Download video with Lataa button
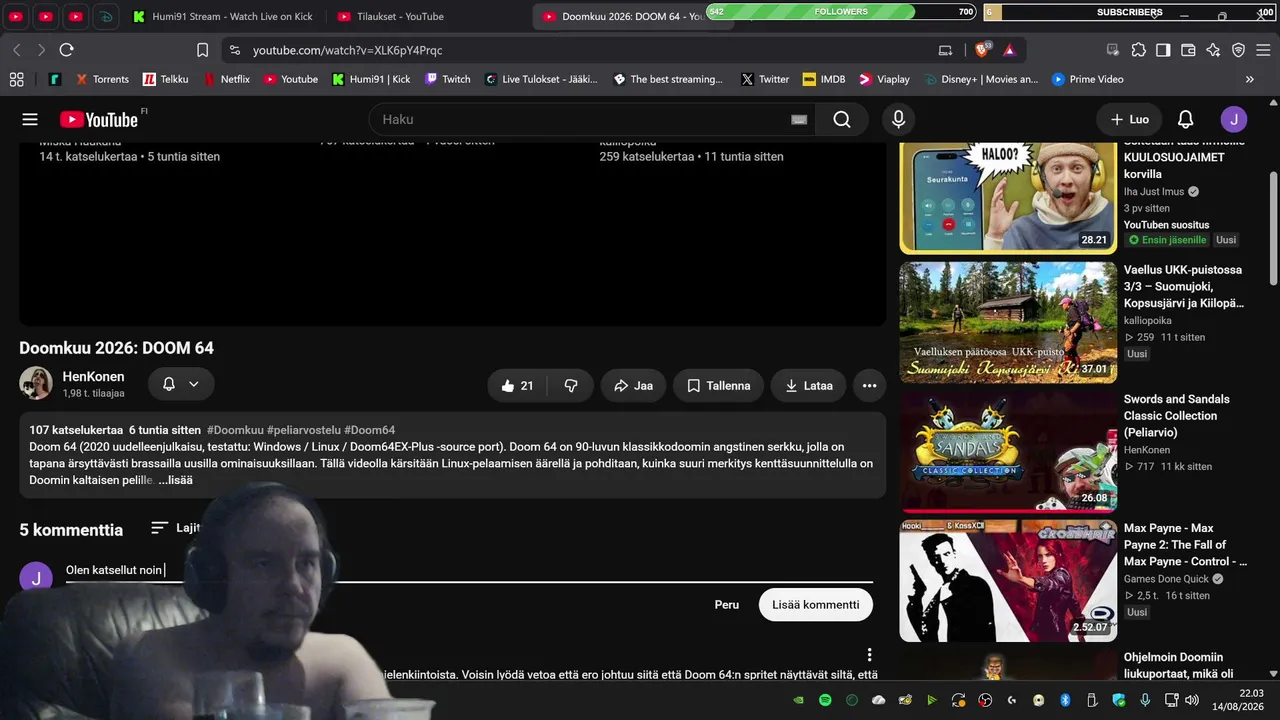1280x720 pixels. 808,386
